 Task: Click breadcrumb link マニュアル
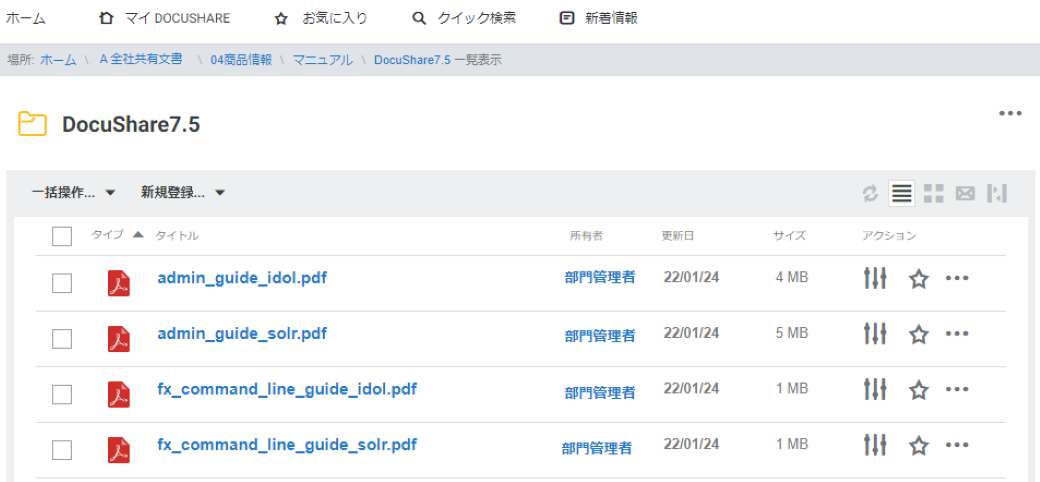(323, 60)
